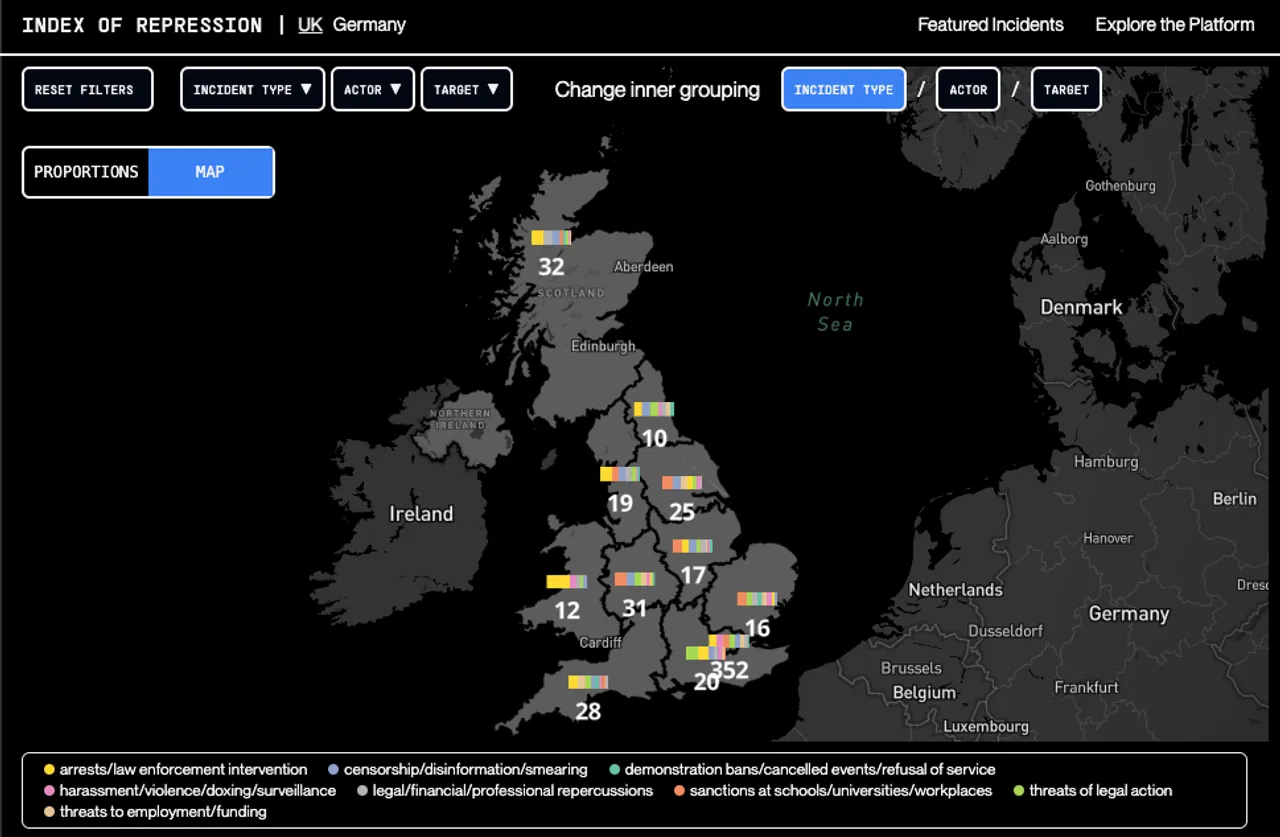This screenshot has height=837, width=1280.
Task: Select the Wales marker showing 12 incidents
Action: point(566,579)
